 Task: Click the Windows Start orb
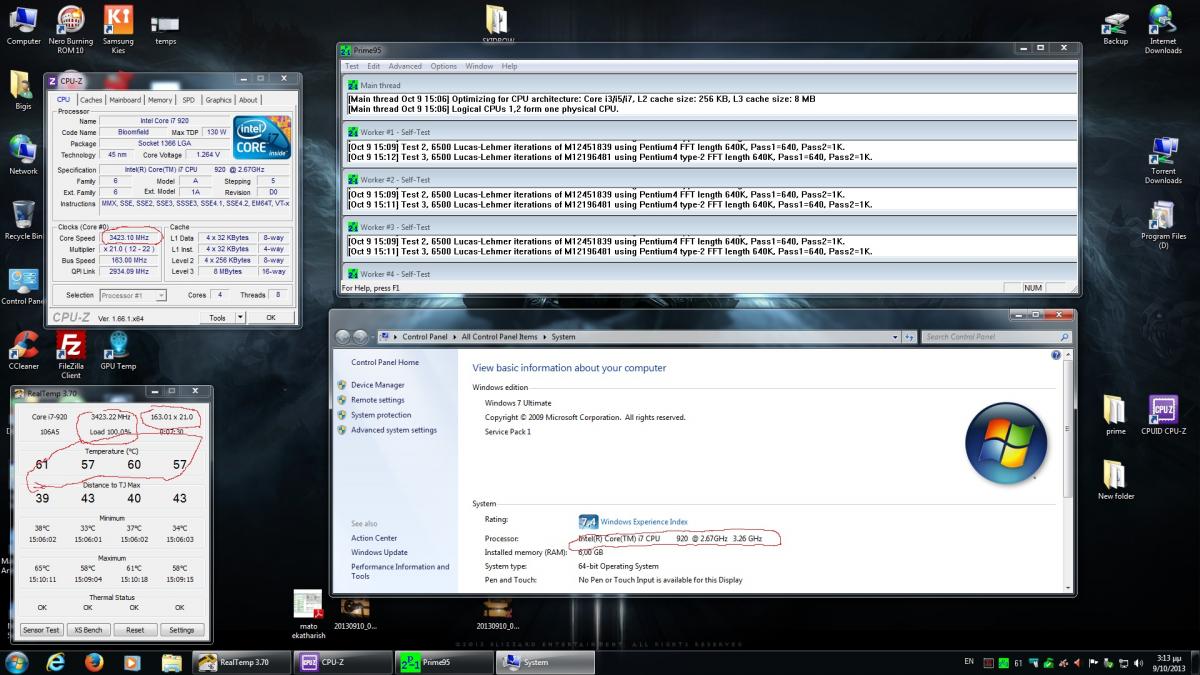pos(17,661)
